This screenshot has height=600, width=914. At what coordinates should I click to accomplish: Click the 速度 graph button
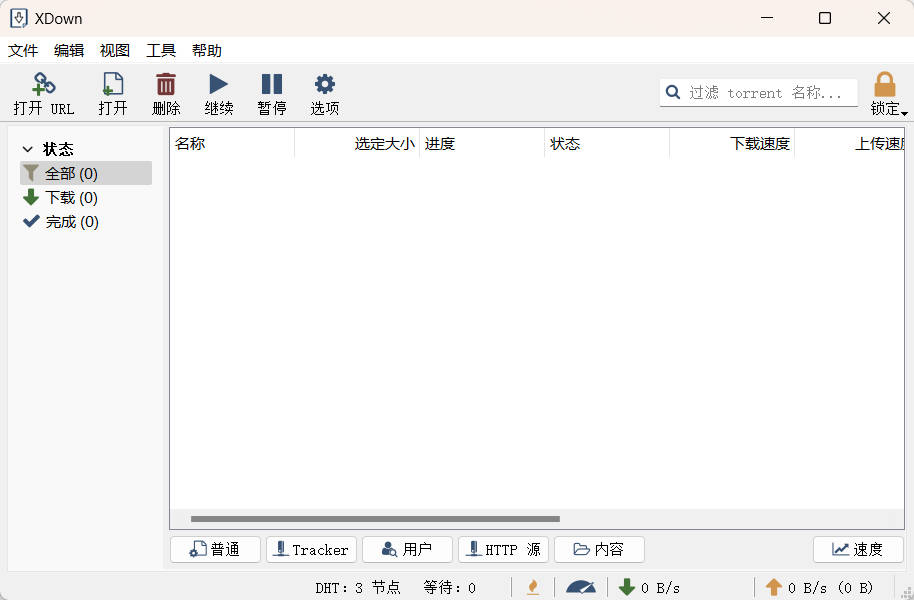pyautogui.click(x=858, y=549)
